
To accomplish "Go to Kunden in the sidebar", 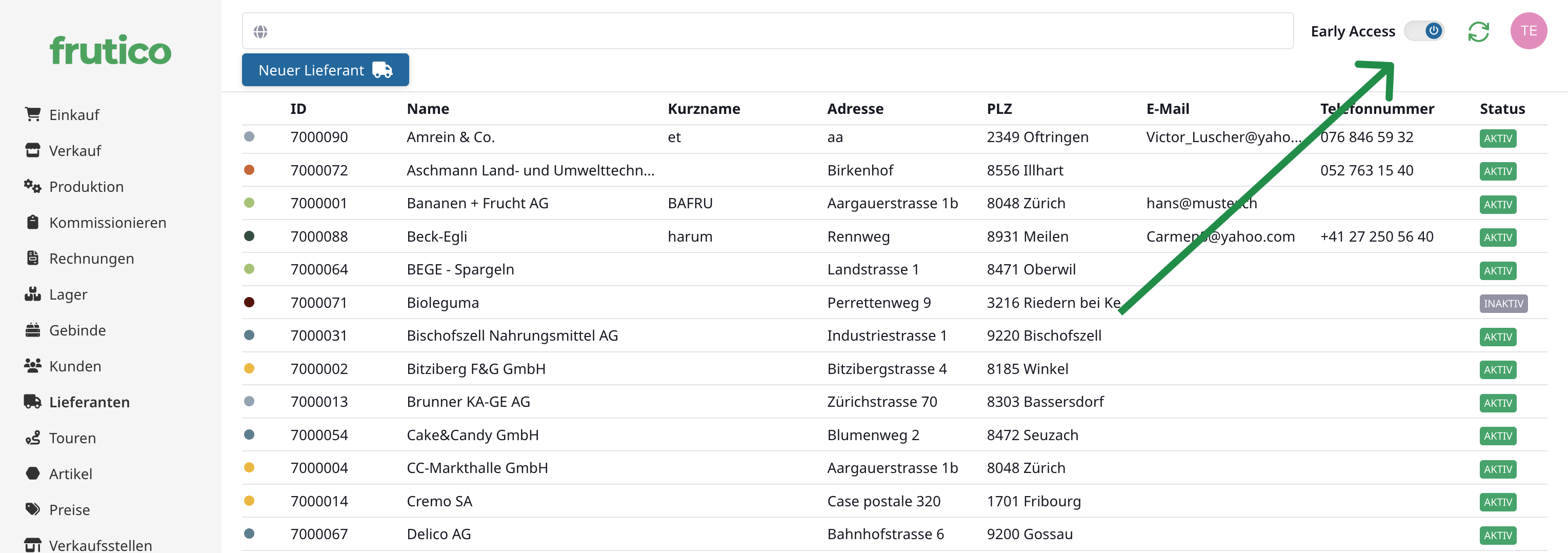I will point(75,366).
